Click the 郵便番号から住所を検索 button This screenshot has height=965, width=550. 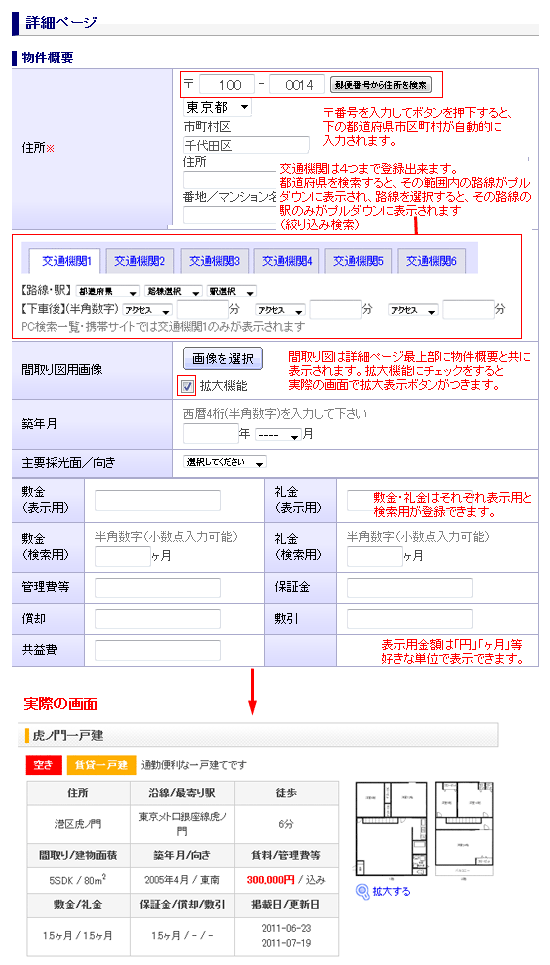point(381,85)
